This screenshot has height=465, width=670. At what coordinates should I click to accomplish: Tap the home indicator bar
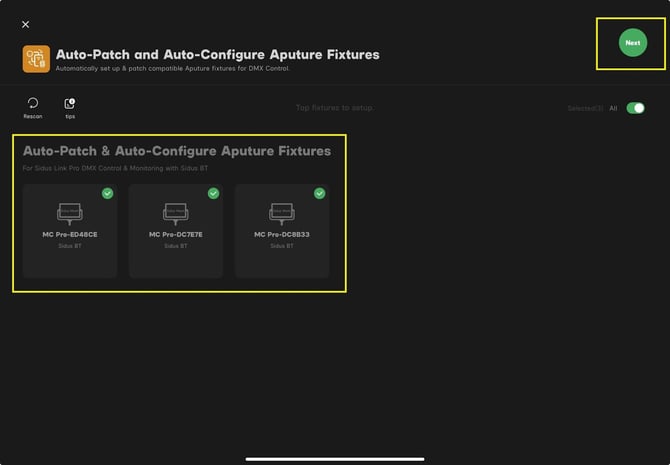pos(335,459)
